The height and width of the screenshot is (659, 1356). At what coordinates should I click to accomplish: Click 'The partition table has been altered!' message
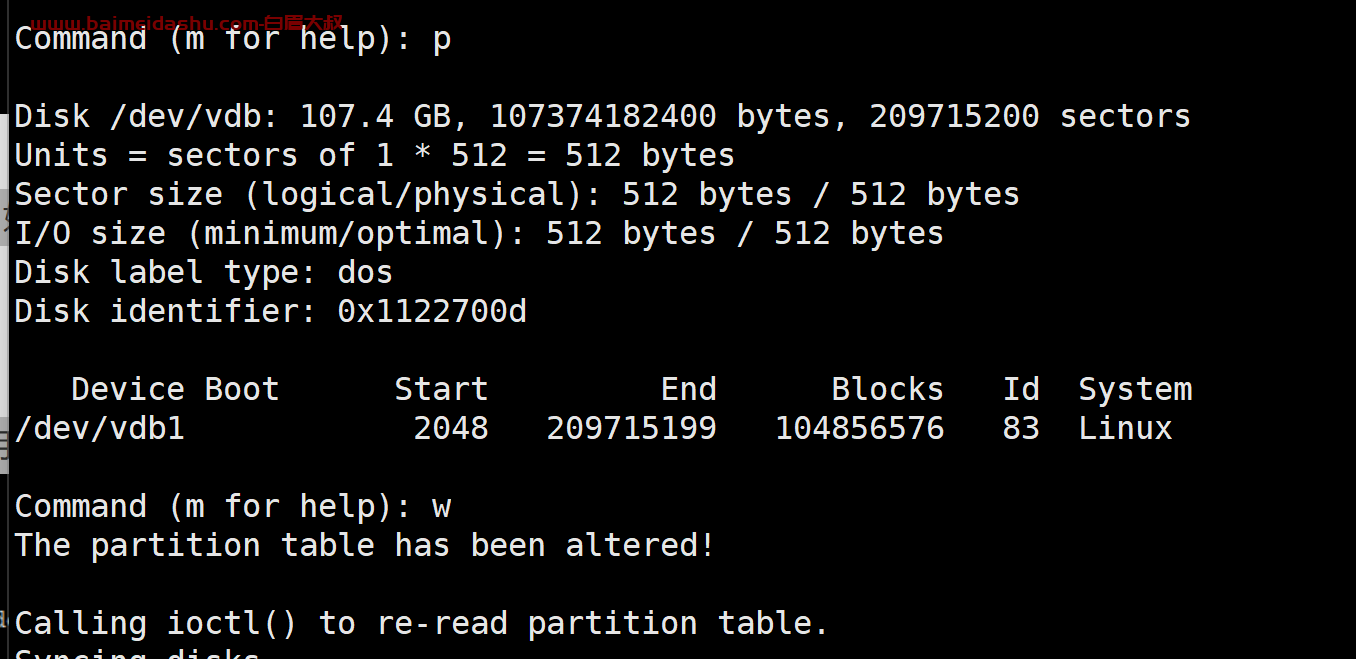click(364, 546)
